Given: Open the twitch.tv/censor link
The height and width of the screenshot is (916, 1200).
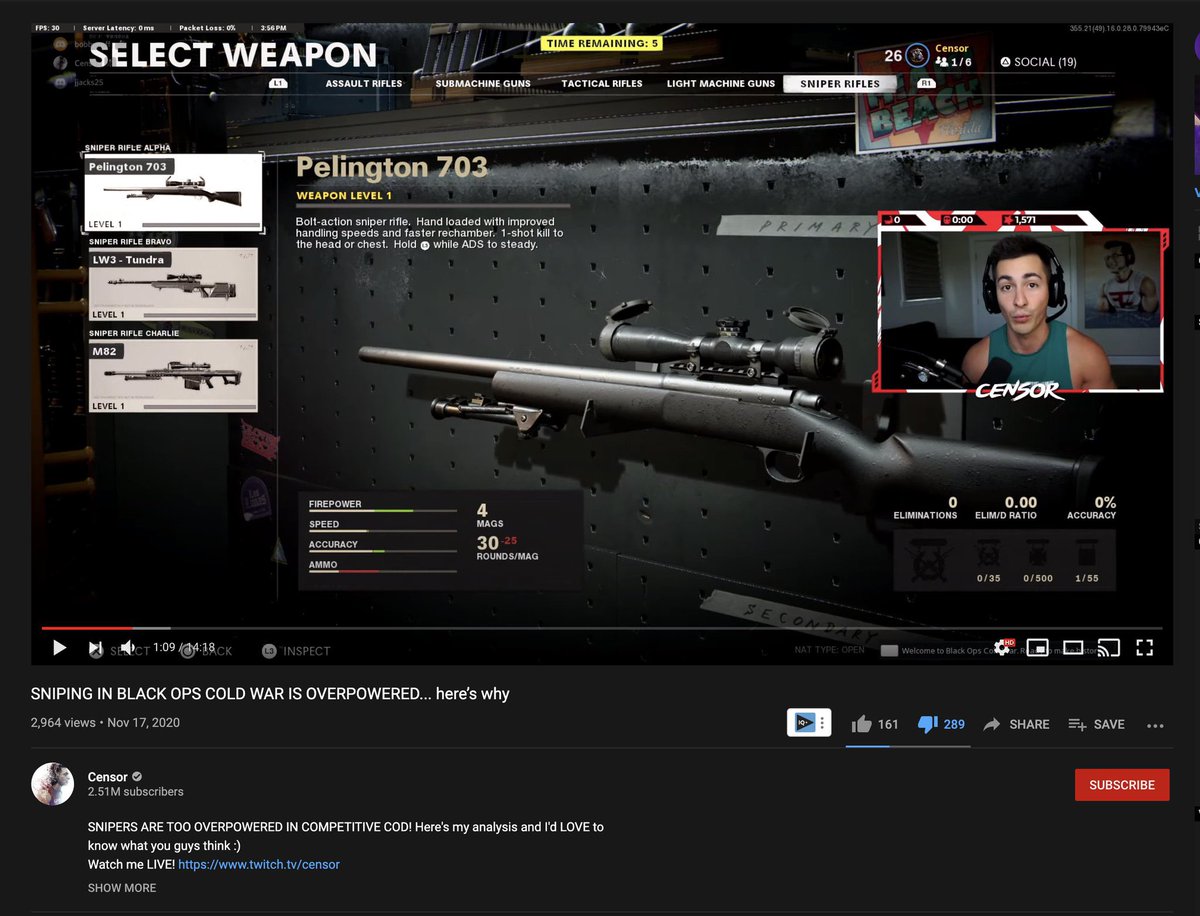Looking at the screenshot, I should 259,864.
